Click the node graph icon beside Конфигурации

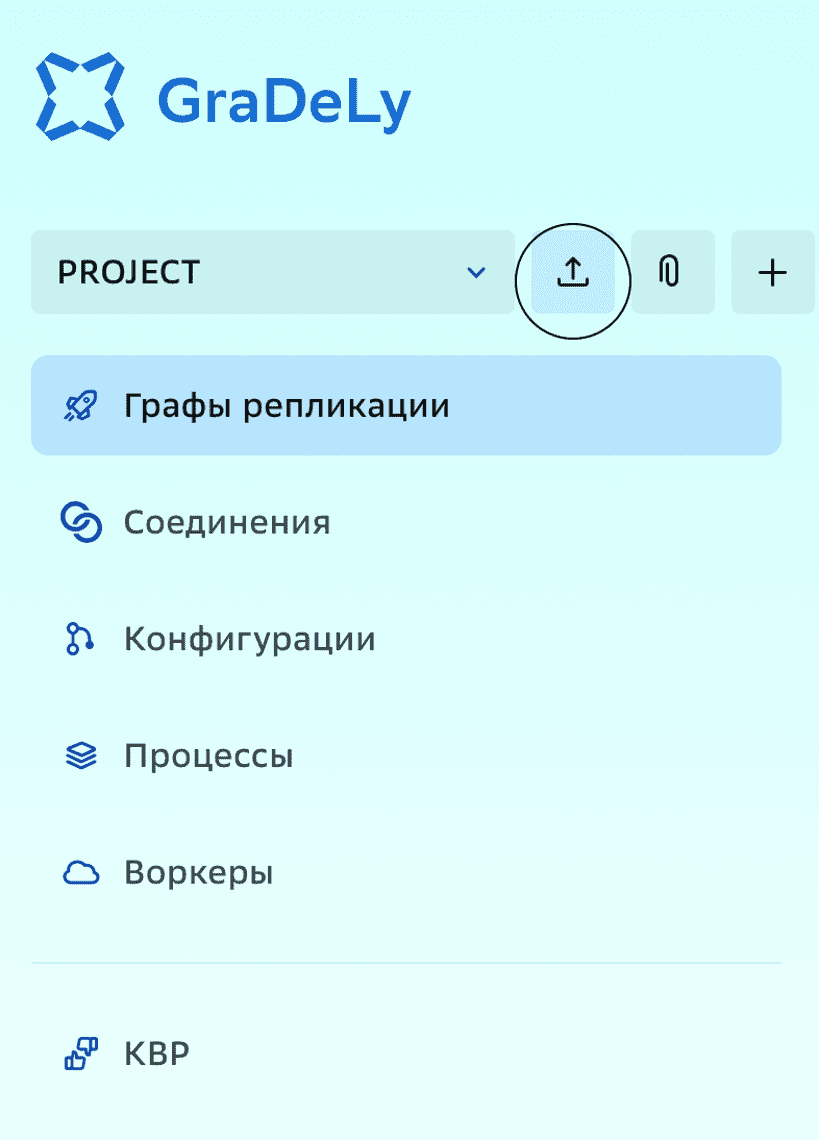click(x=80, y=638)
